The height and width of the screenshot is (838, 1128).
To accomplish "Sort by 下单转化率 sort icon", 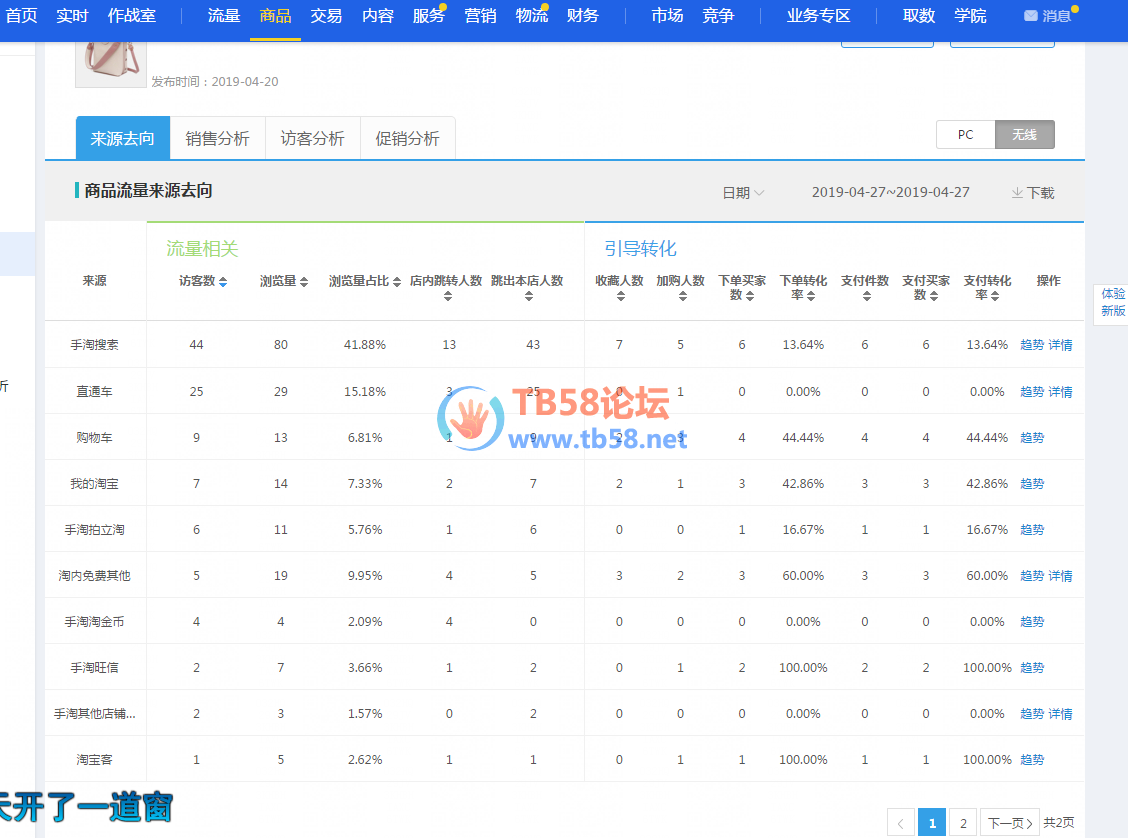I will pyautogui.click(x=811, y=296).
